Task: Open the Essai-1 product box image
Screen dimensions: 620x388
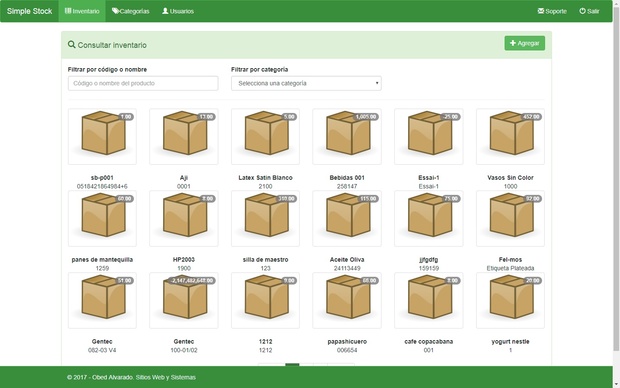Action: click(429, 136)
